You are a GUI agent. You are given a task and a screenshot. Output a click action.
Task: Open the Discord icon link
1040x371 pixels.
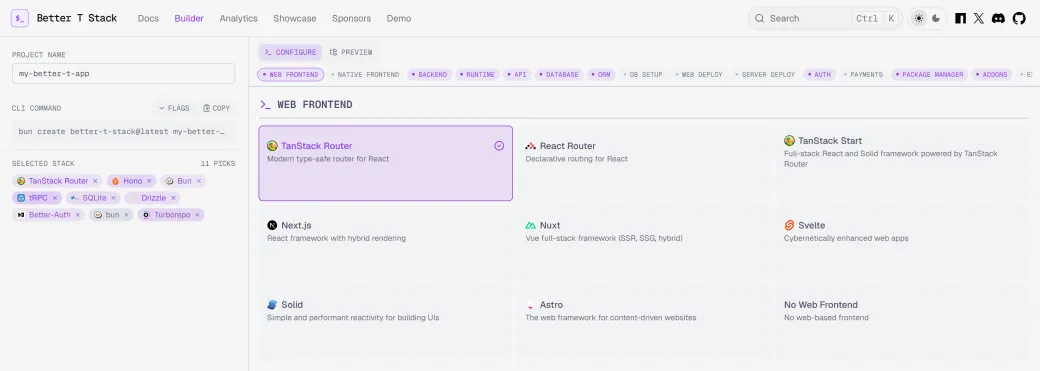(998, 19)
